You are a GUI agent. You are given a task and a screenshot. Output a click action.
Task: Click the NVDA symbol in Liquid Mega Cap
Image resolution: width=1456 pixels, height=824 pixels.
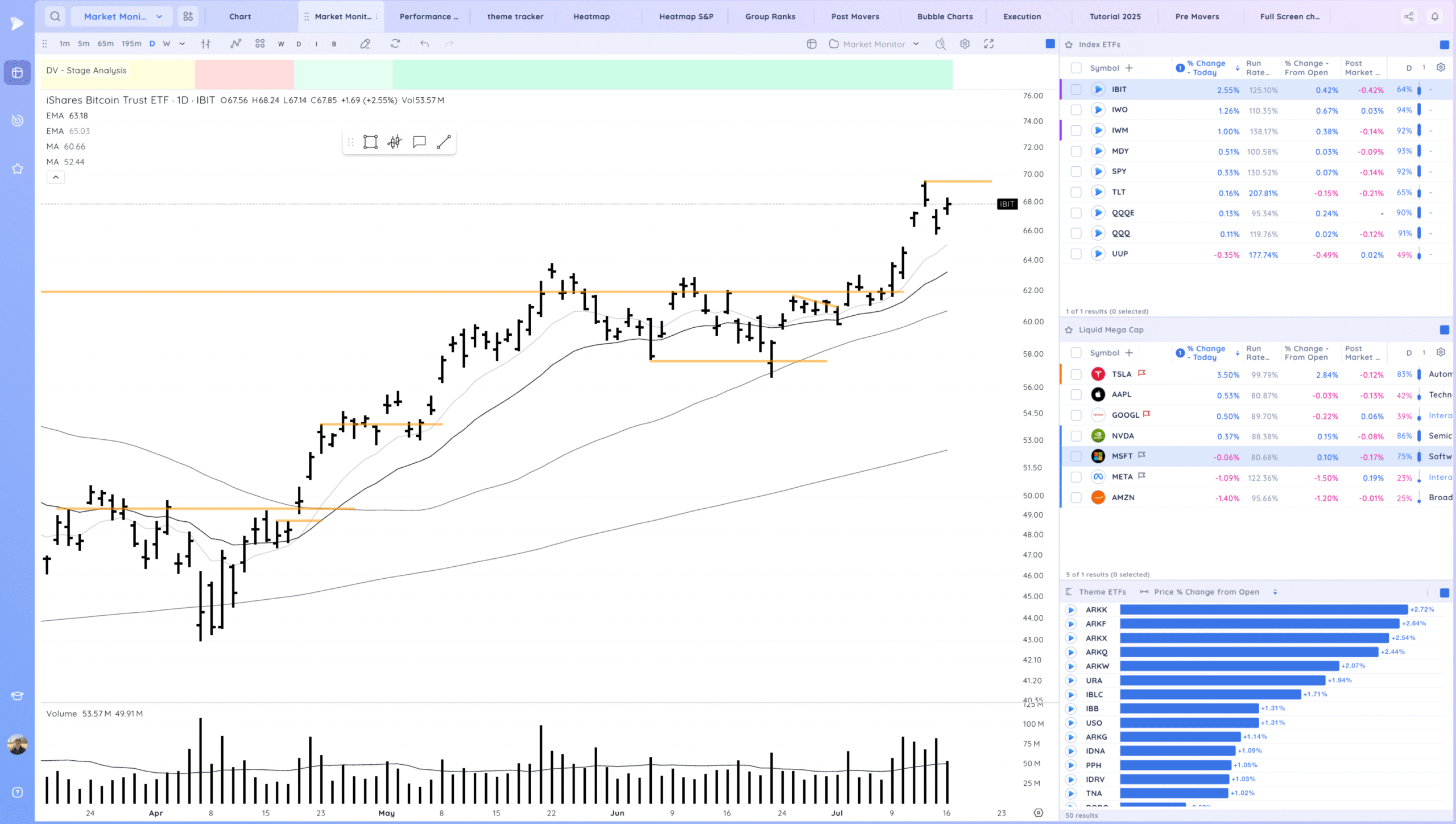point(1123,436)
